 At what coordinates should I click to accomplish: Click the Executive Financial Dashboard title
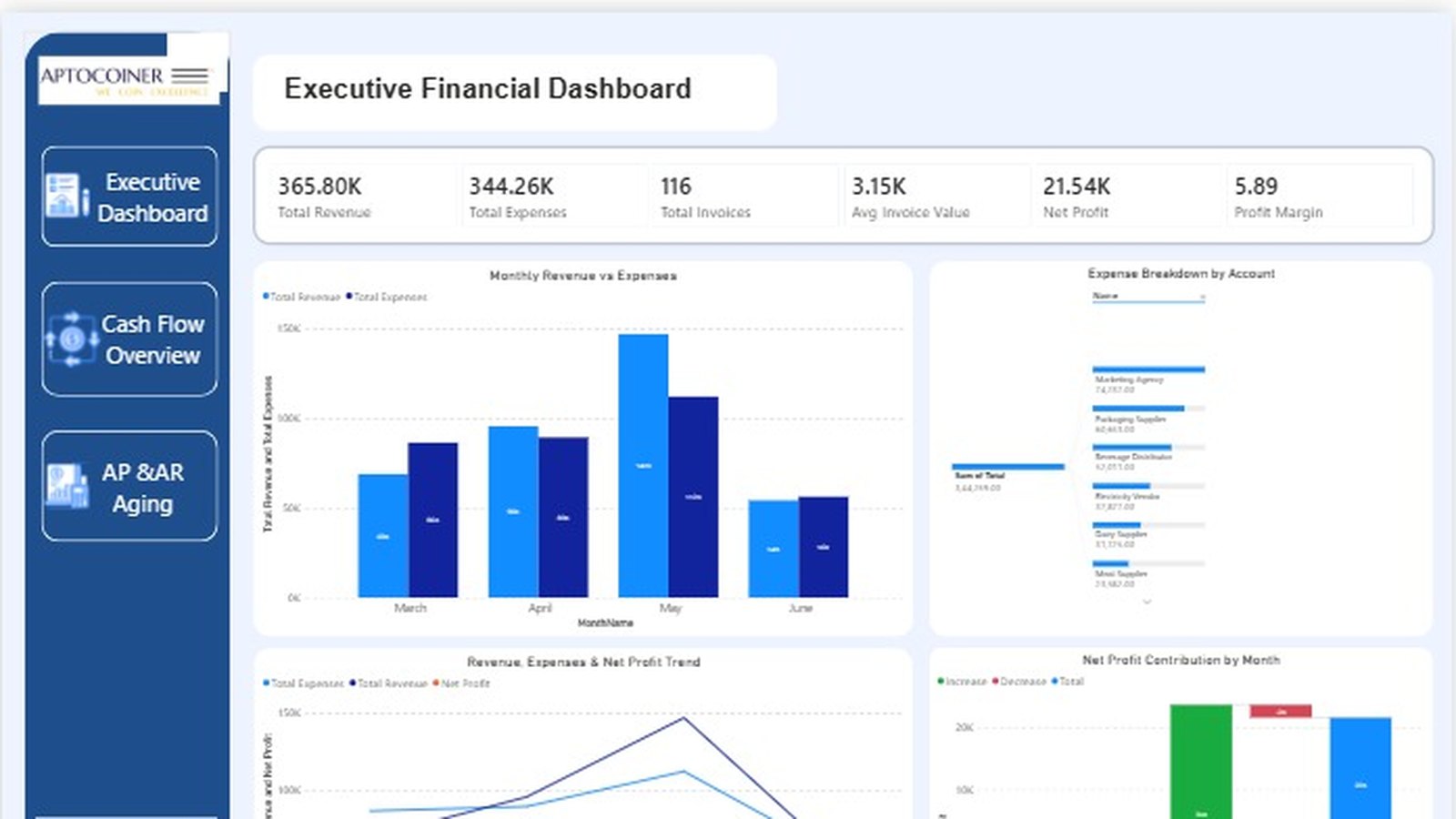pos(488,89)
